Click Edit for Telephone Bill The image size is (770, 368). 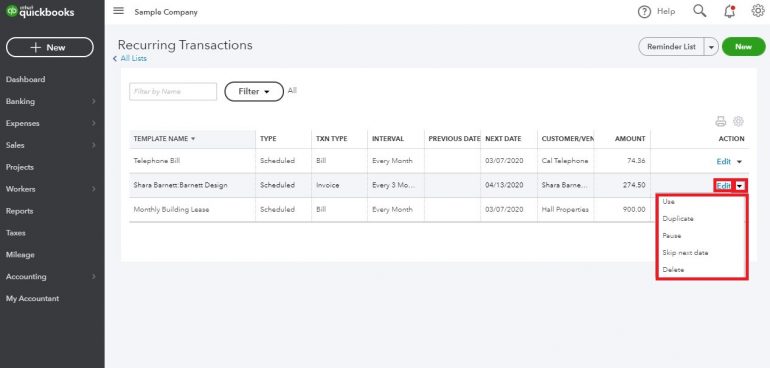point(723,162)
